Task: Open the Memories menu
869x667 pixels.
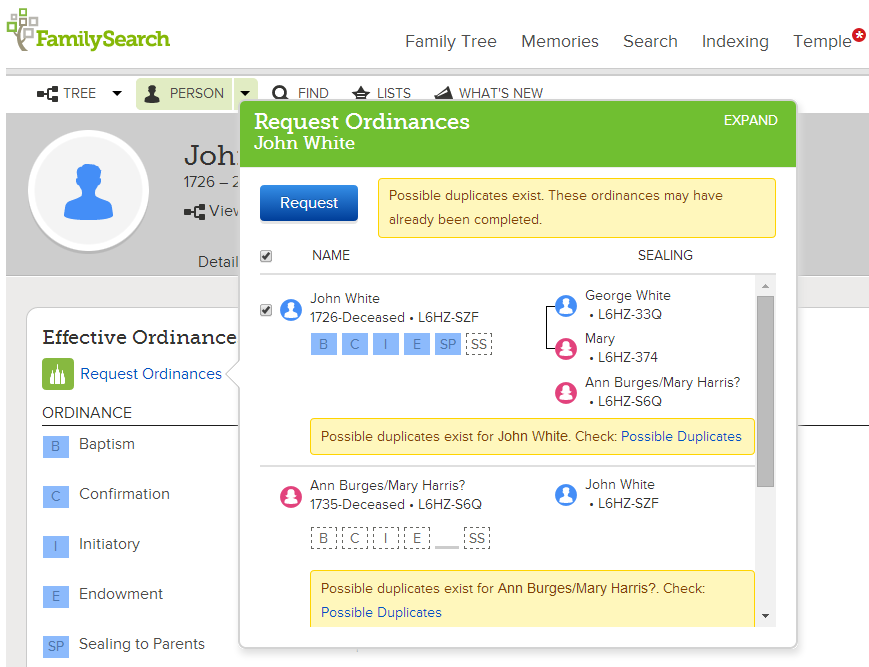Action: click(x=559, y=41)
